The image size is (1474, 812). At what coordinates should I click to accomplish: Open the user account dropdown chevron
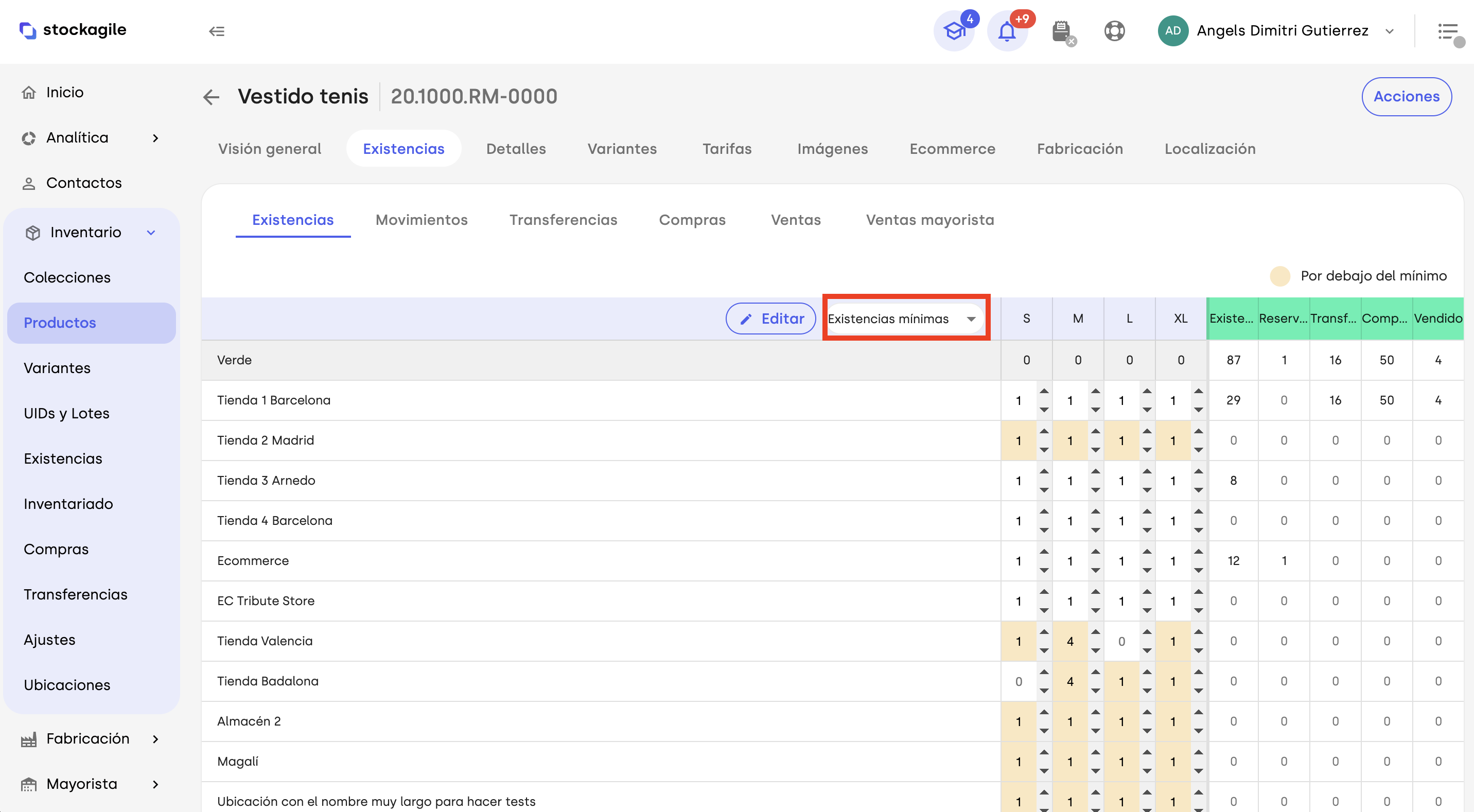1389,31
